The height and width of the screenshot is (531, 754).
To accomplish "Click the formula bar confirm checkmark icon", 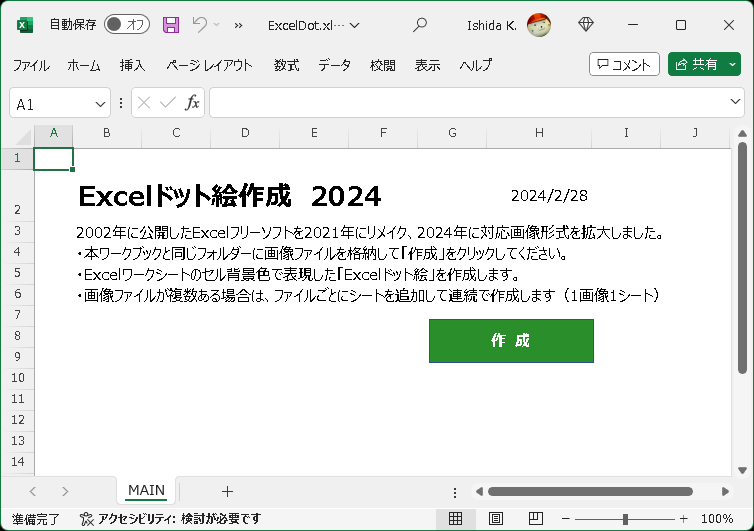I will click(x=168, y=103).
